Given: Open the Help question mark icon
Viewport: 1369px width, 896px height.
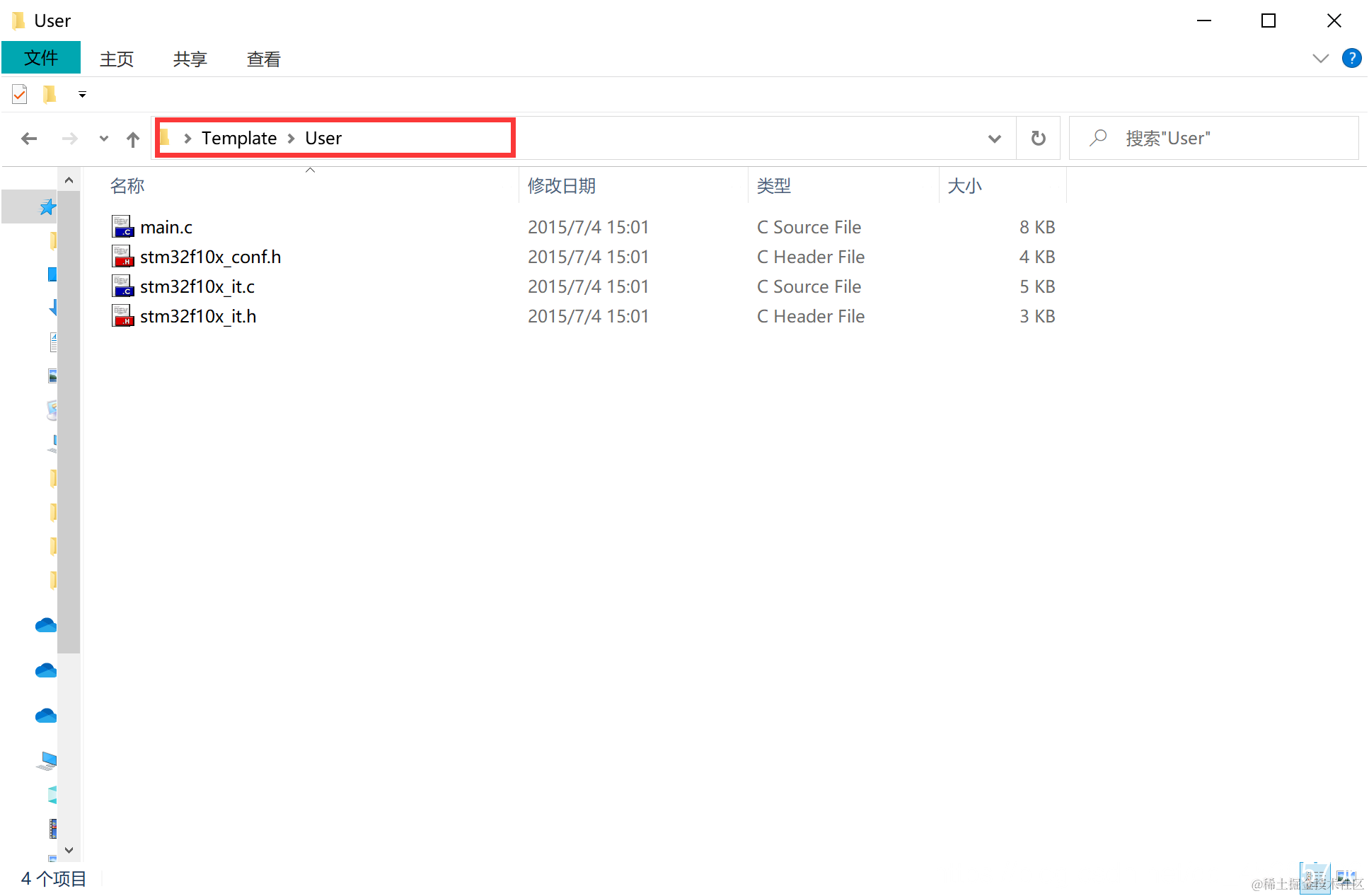Looking at the screenshot, I should [1351, 58].
